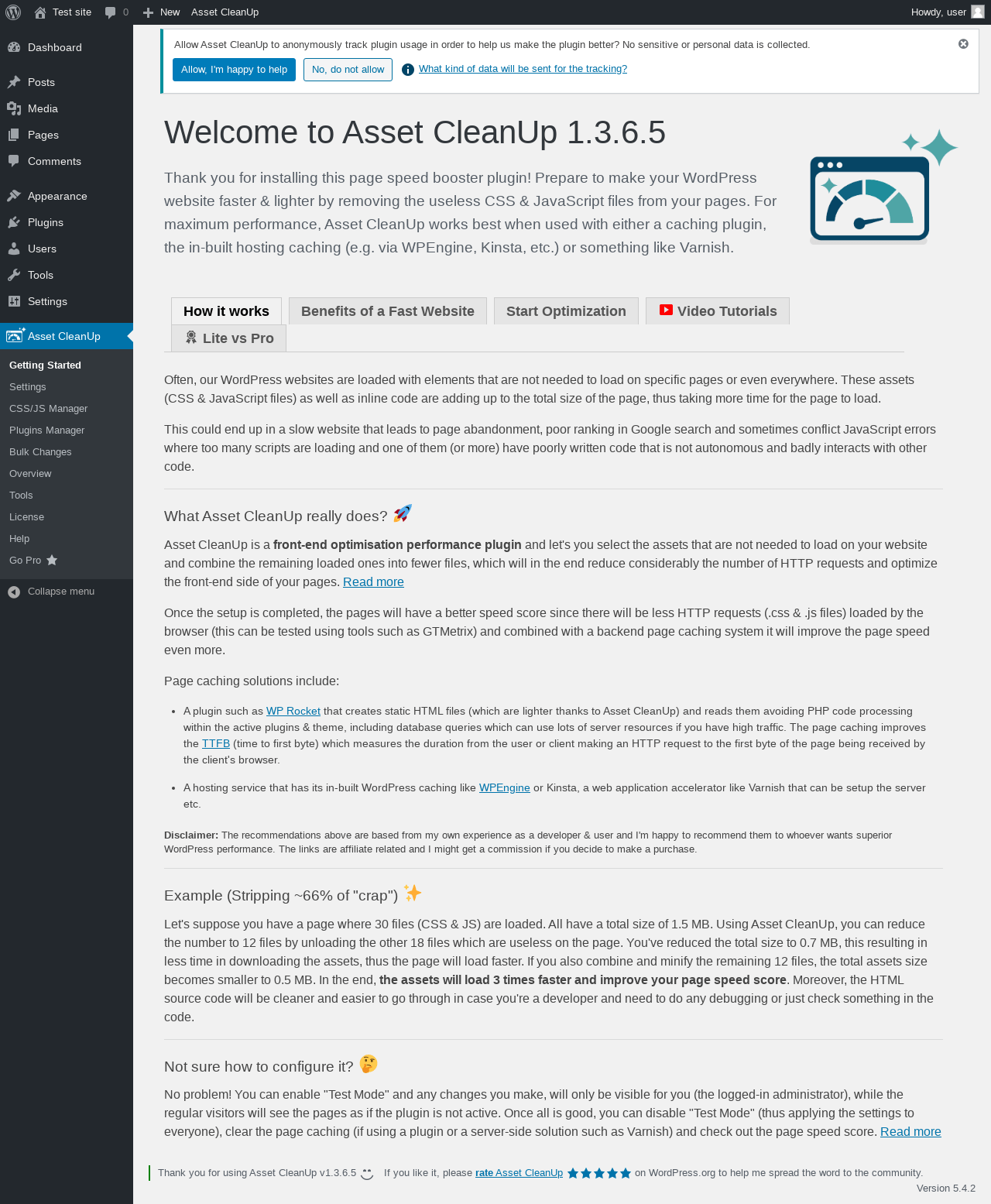Open the CSS/JS Manager submenu item
The height and width of the screenshot is (1204, 991).
click(49, 409)
